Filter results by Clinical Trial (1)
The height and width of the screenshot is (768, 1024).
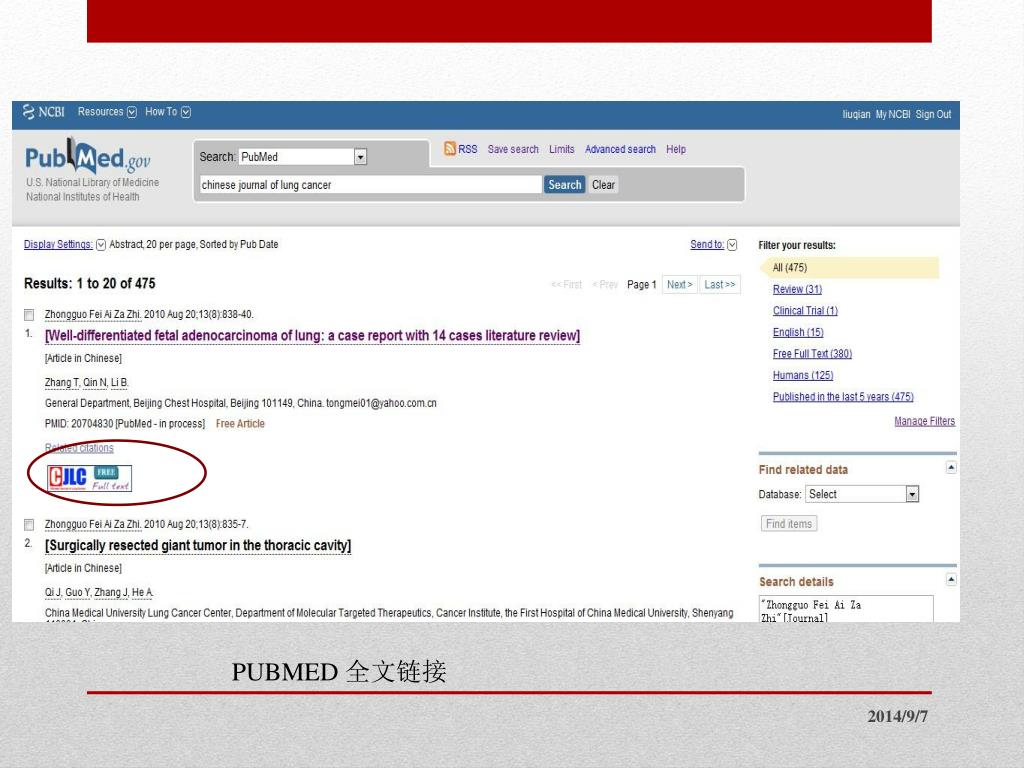pos(805,311)
